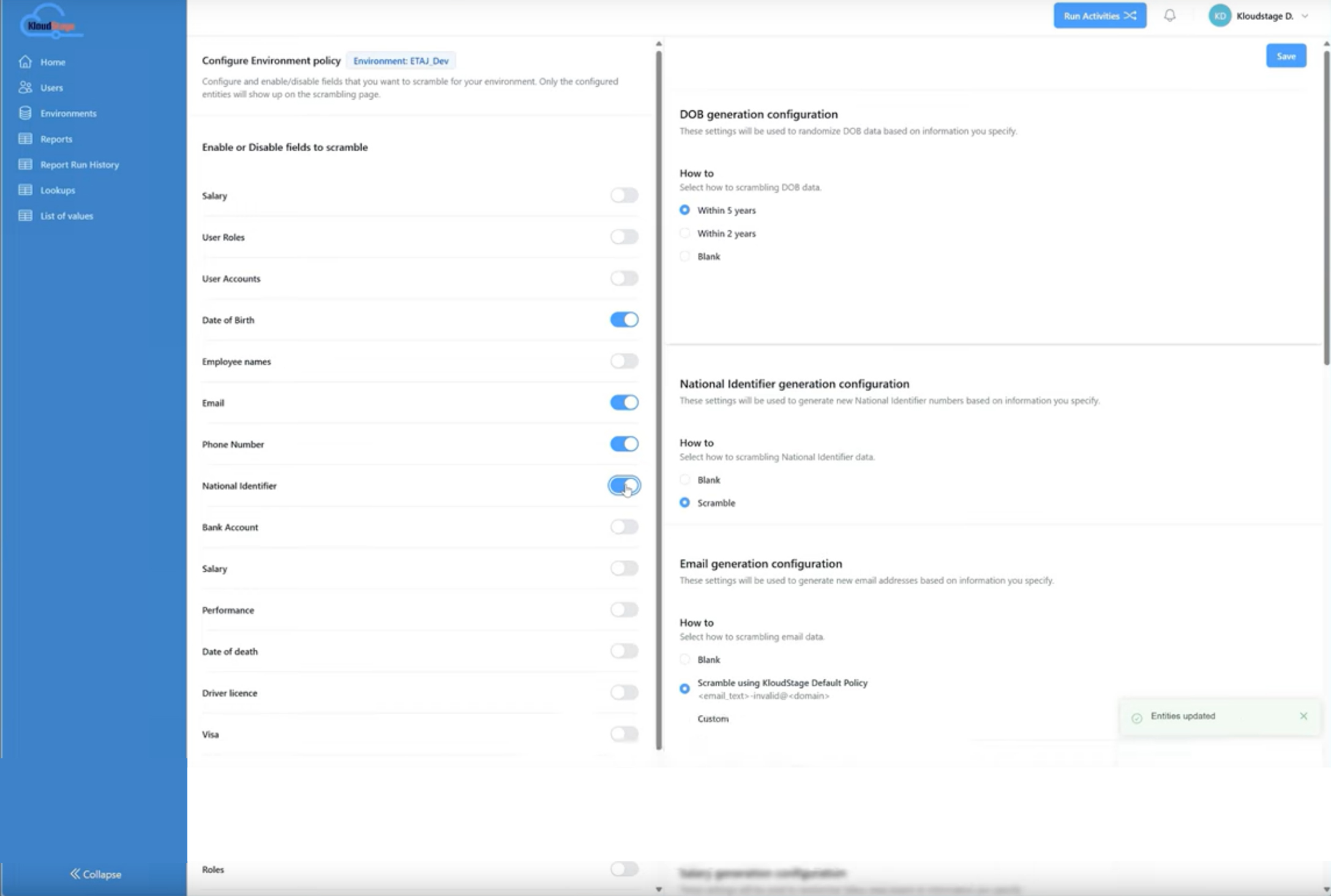This screenshot has height=896, width=1331.
Task: Click the KD user avatar
Action: (x=1219, y=16)
